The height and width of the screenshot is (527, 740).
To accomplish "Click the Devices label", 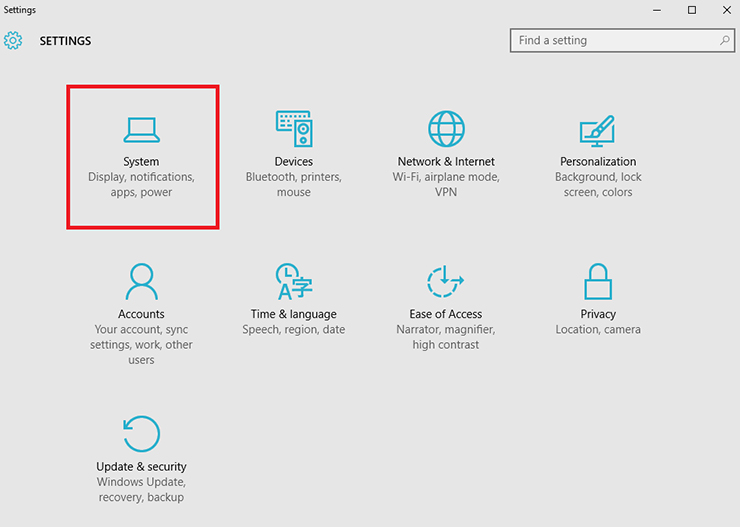I will pyautogui.click(x=294, y=161).
